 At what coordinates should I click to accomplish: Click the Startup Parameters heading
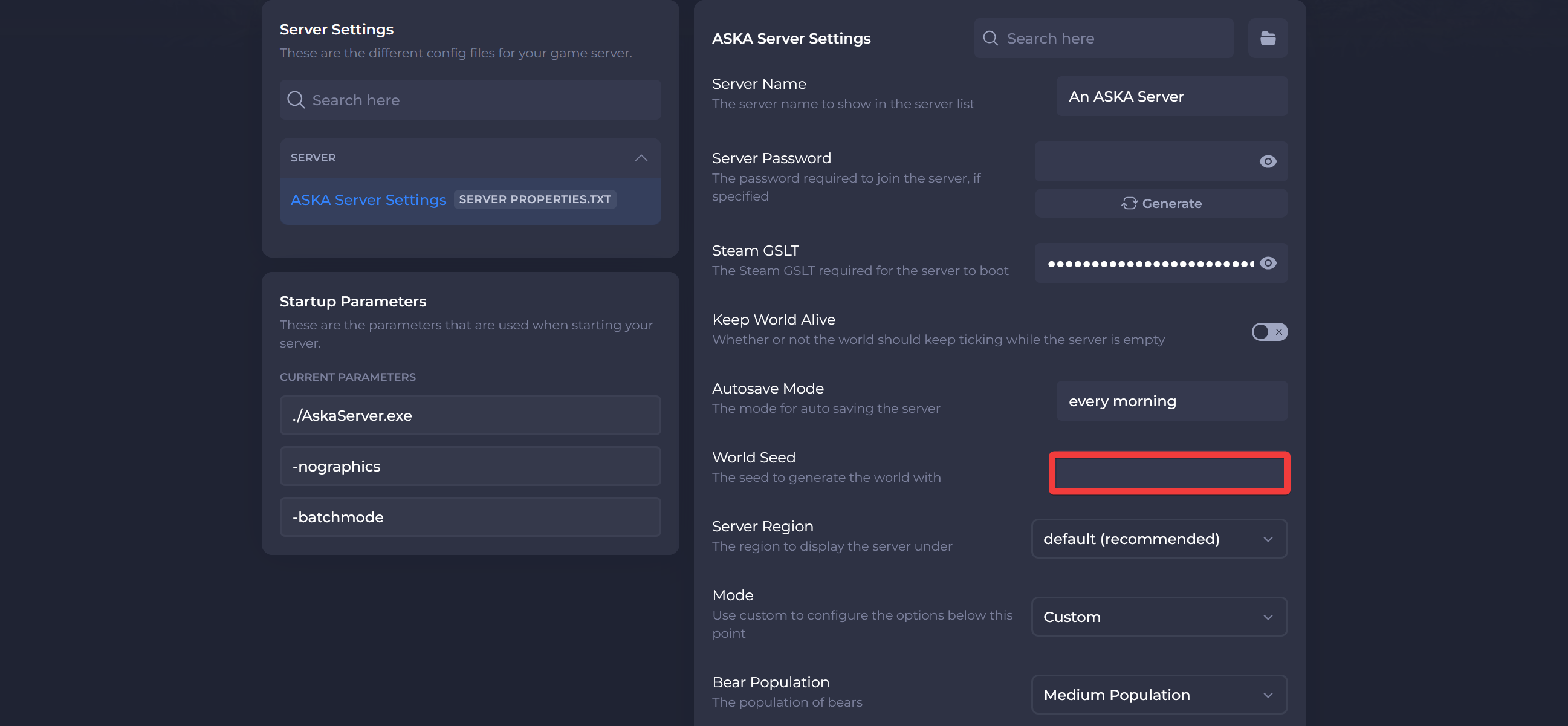point(353,301)
